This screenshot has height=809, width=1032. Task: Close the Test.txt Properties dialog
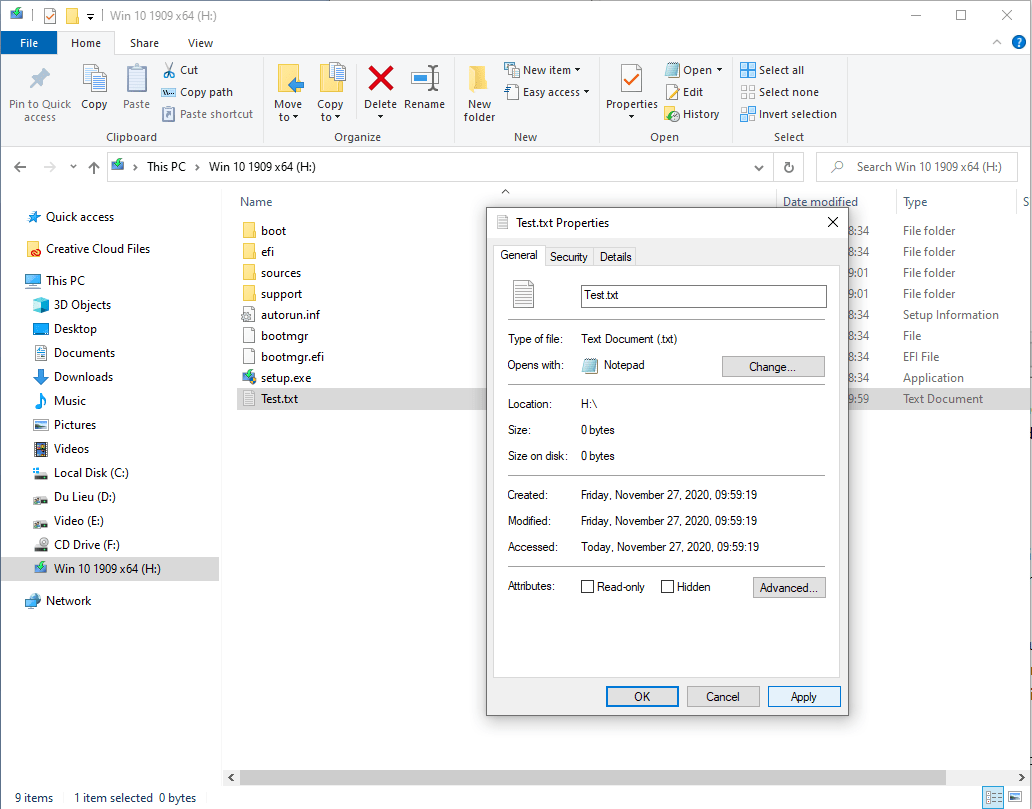click(x=833, y=222)
